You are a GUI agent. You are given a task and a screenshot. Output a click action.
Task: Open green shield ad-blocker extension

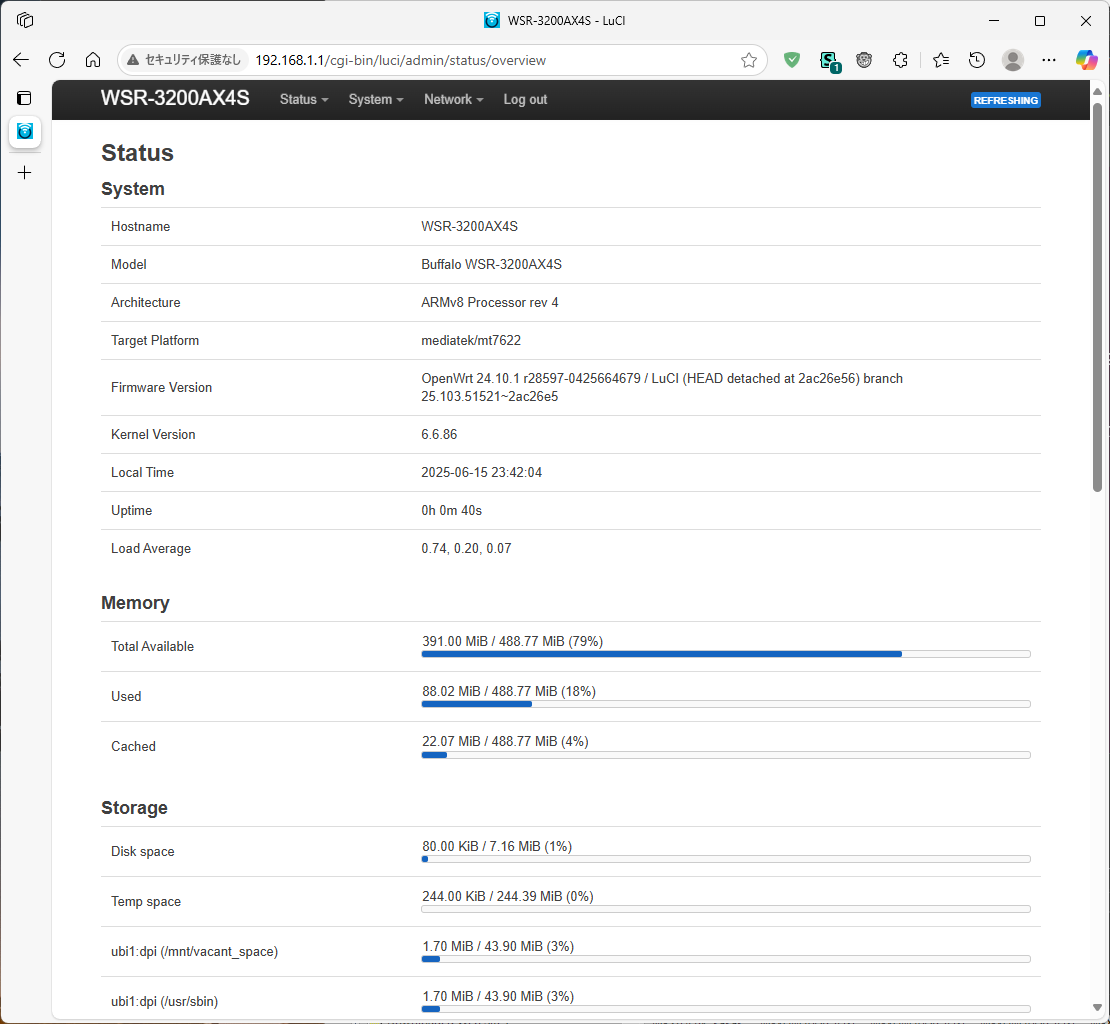pos(791,60)
